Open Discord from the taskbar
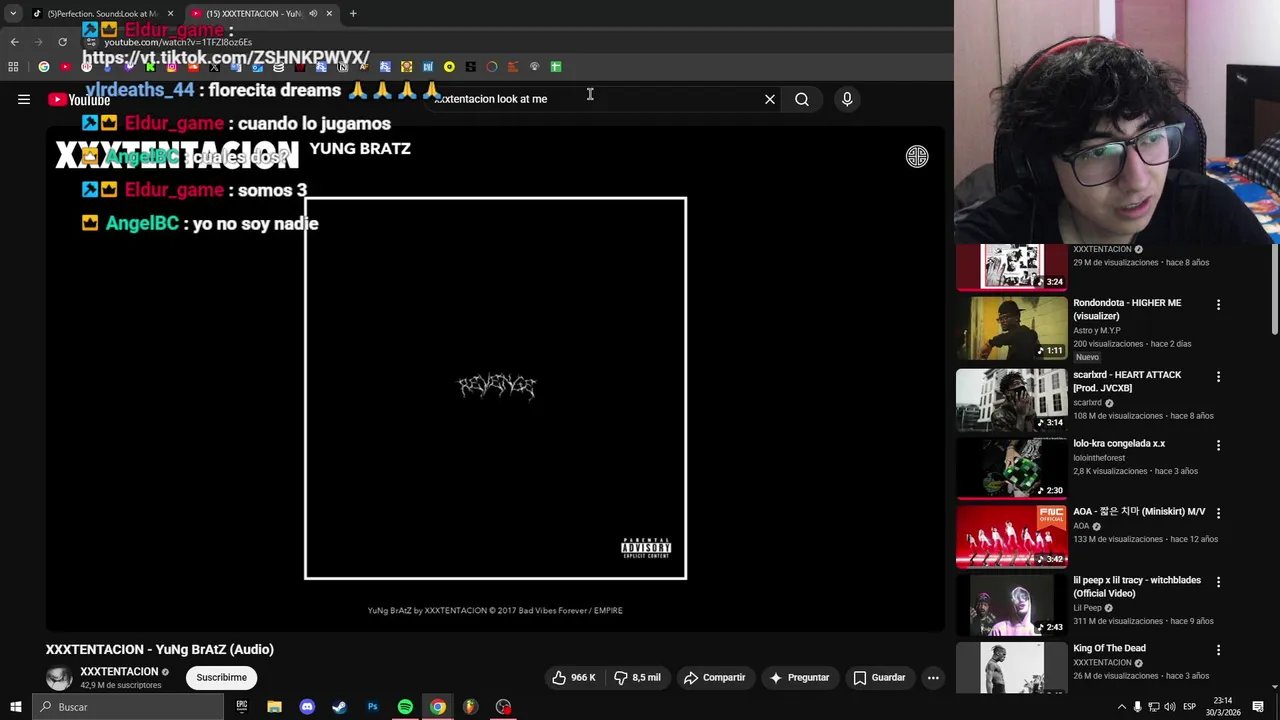 click(307, 707)
